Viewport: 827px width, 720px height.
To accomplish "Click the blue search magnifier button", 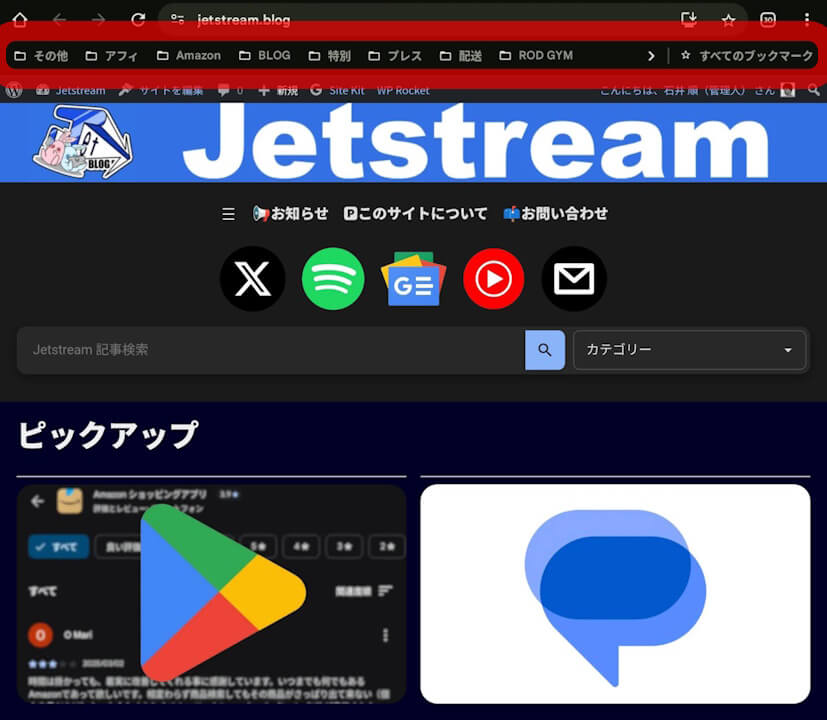I will (x=545, y=350).
